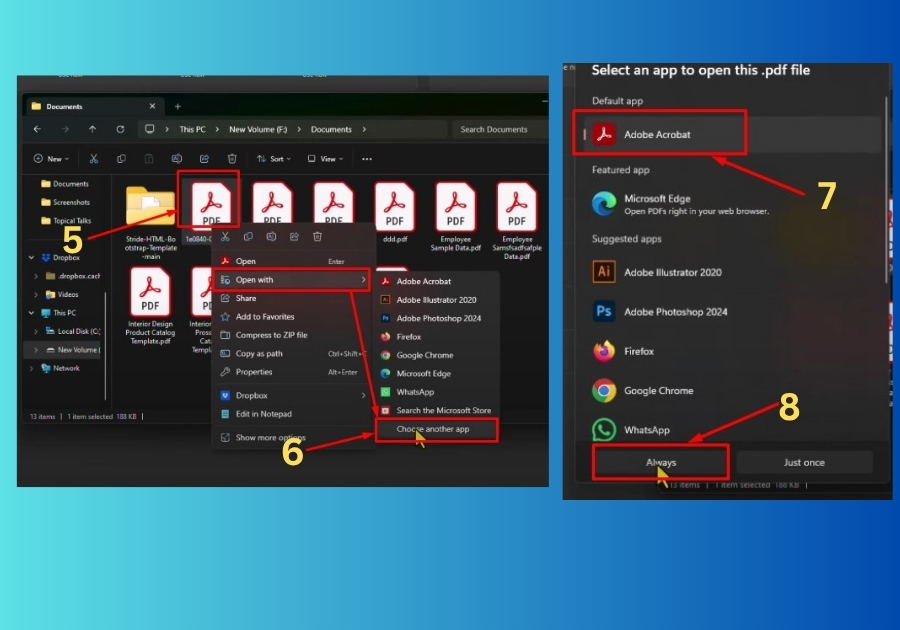
Task: Click Add to Favorites entry
Action: coord(293,317)
